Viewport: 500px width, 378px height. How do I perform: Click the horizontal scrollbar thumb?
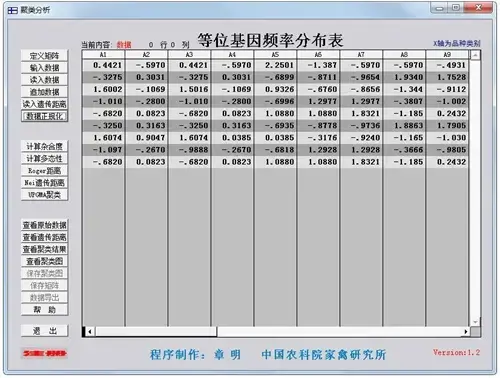[x=156, y=332]
